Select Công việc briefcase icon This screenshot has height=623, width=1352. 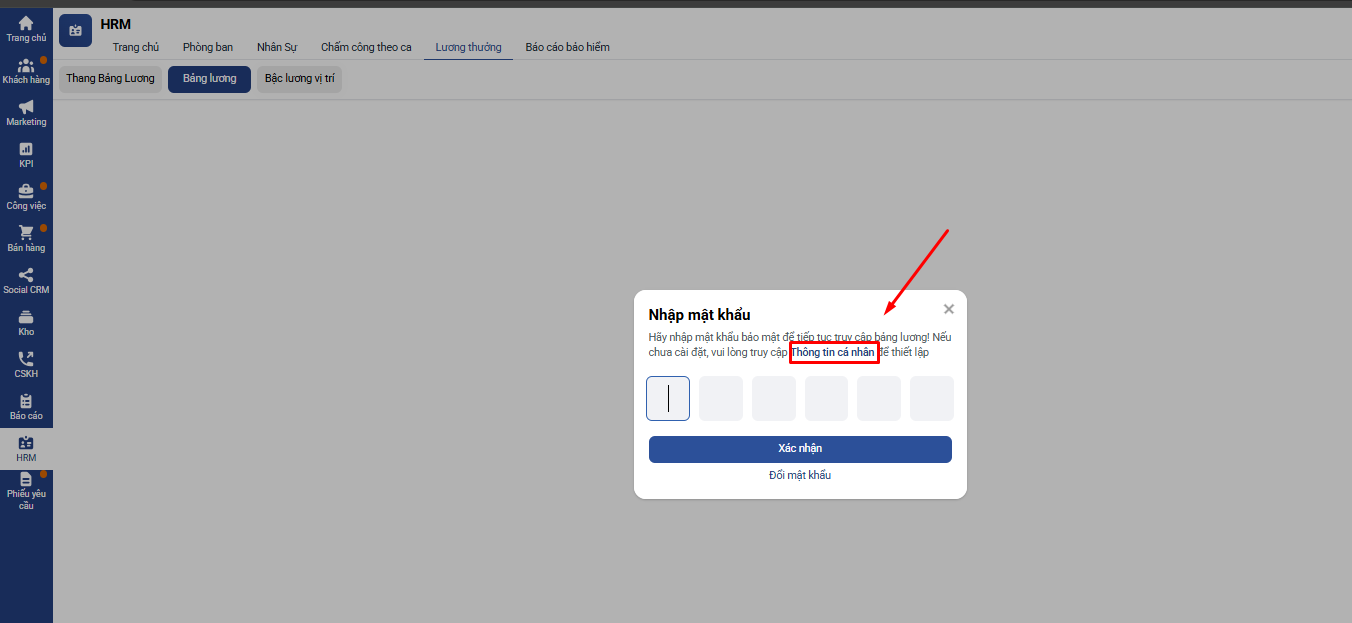[x=26, y=191]
